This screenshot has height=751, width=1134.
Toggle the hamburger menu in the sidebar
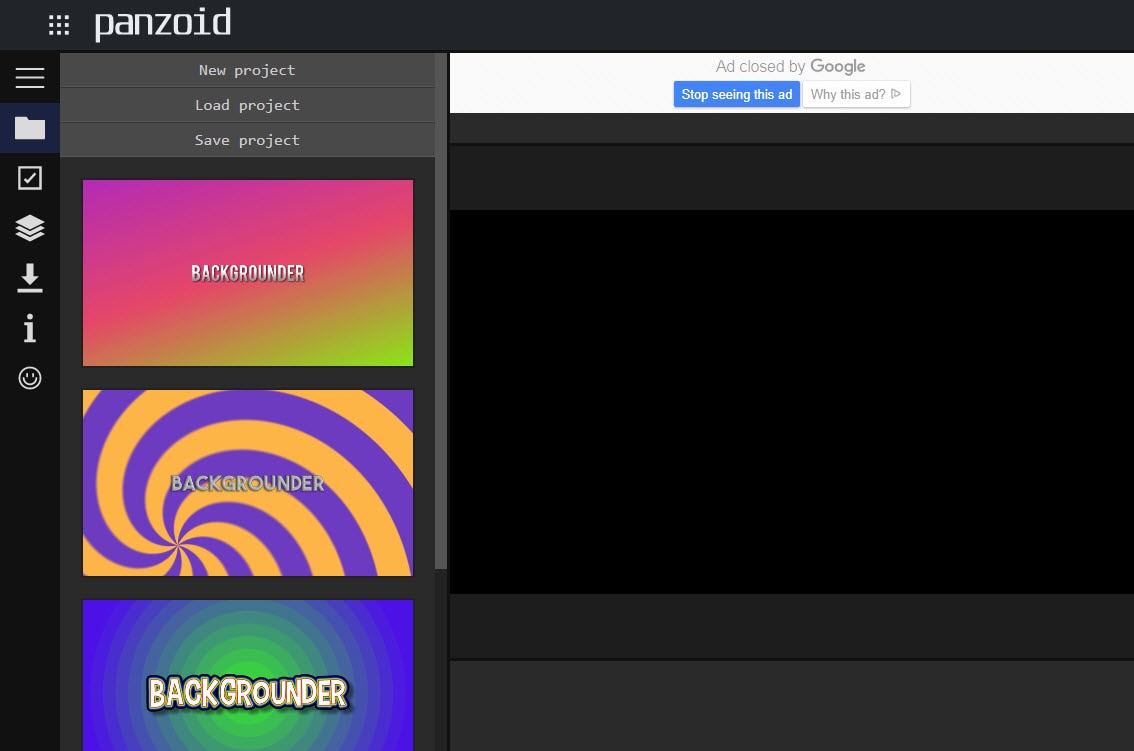30,77
